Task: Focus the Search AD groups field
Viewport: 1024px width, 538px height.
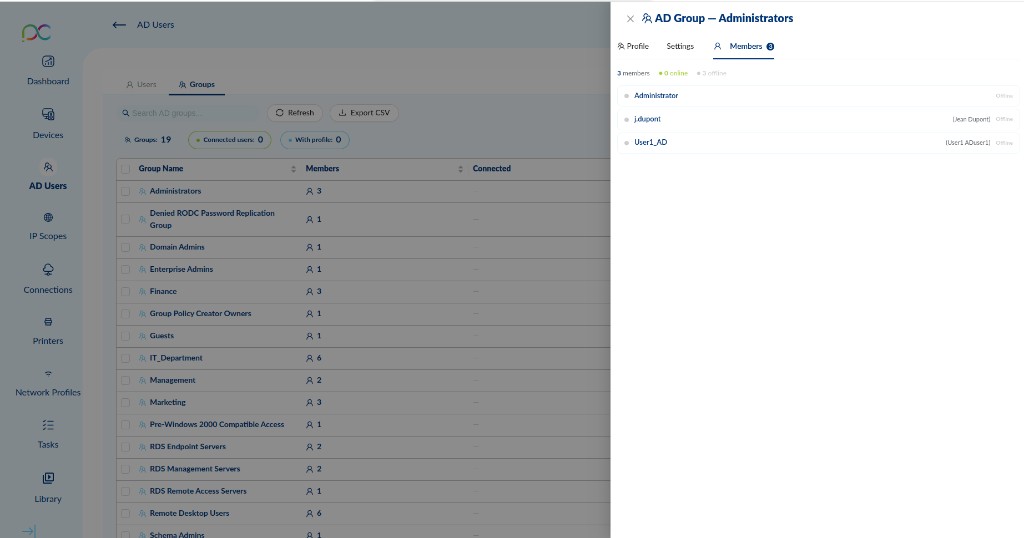Action: (189, 113)
